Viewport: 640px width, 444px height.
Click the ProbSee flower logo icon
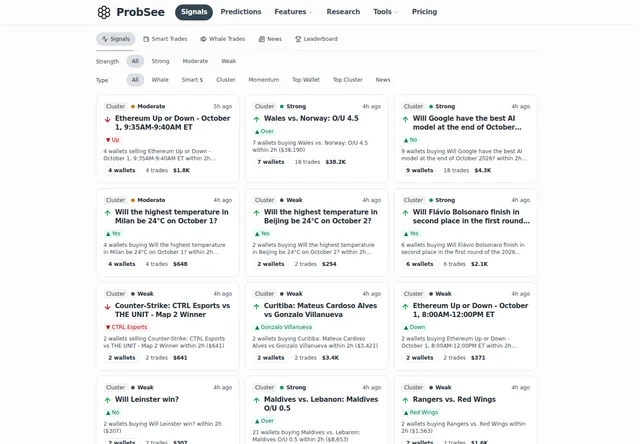click(104, 12)
